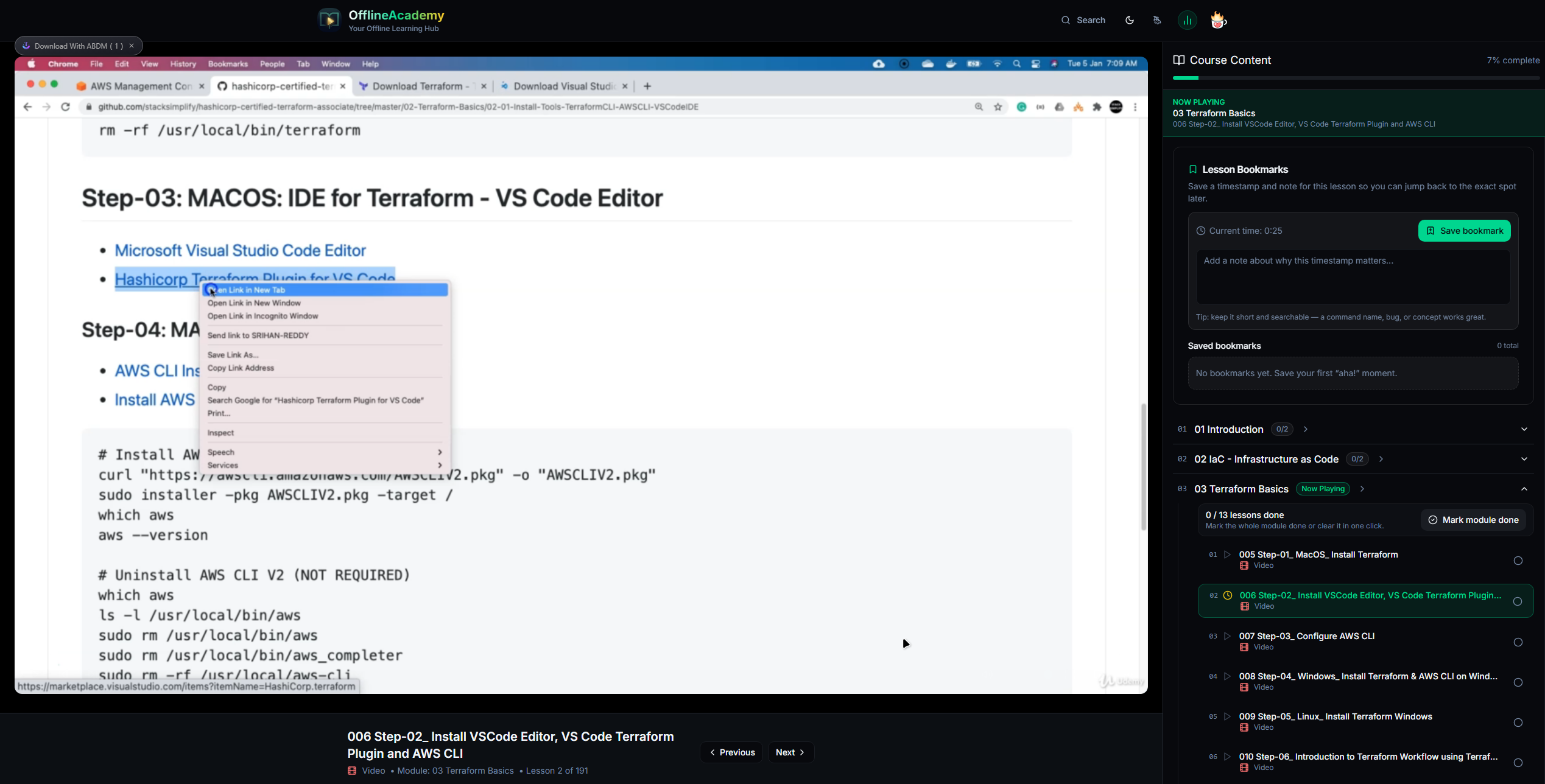This screenshot has height=784, width=1545.
Task: Click reload icon in the video's browser
Action: tap(65, 107)
